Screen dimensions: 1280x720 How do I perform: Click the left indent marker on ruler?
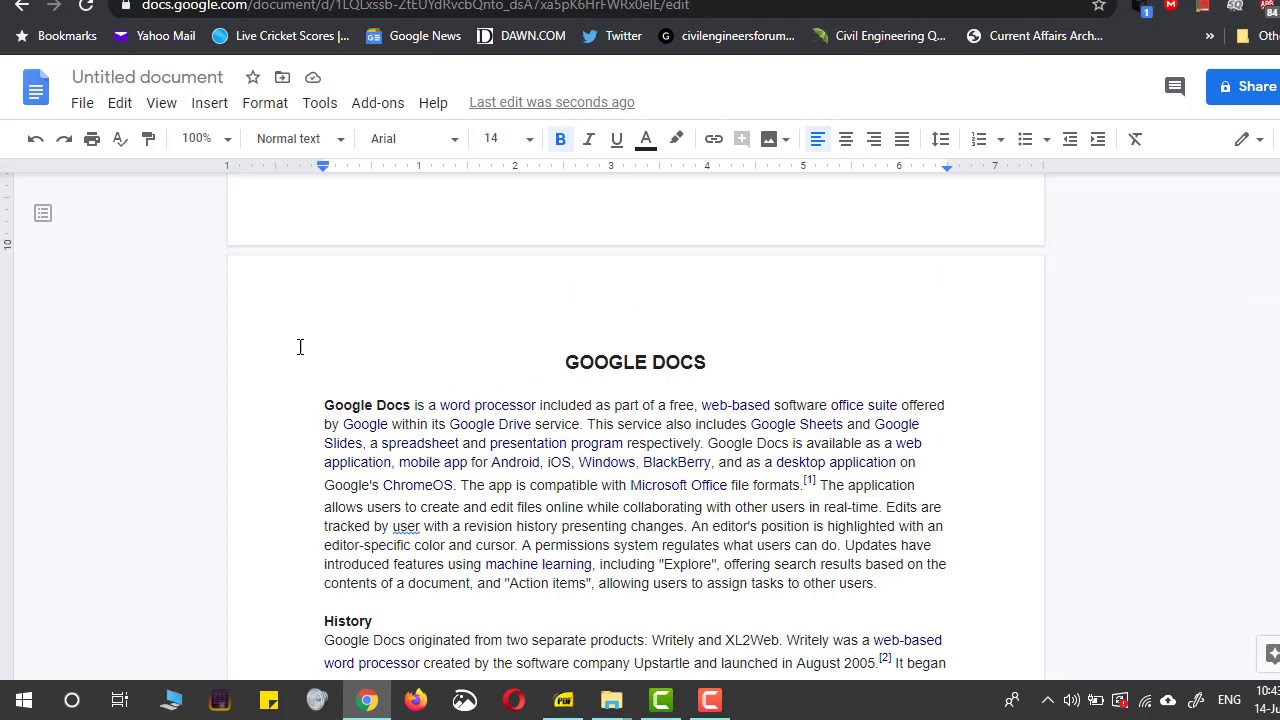pyautogui.click(x=323, y=167)
